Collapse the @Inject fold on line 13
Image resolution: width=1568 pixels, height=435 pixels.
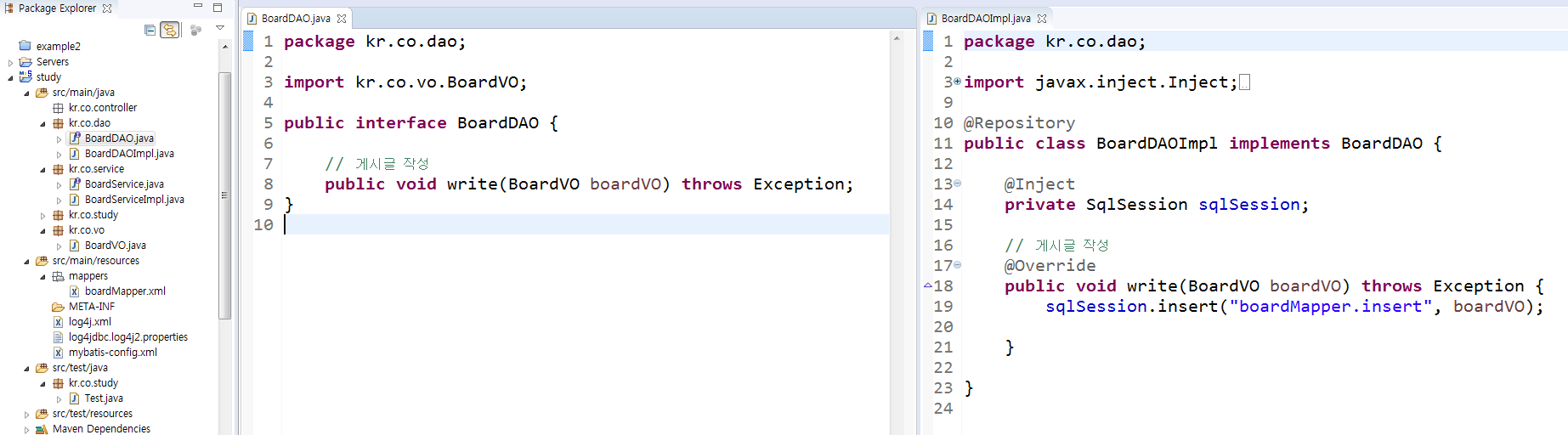click(958, 183)
